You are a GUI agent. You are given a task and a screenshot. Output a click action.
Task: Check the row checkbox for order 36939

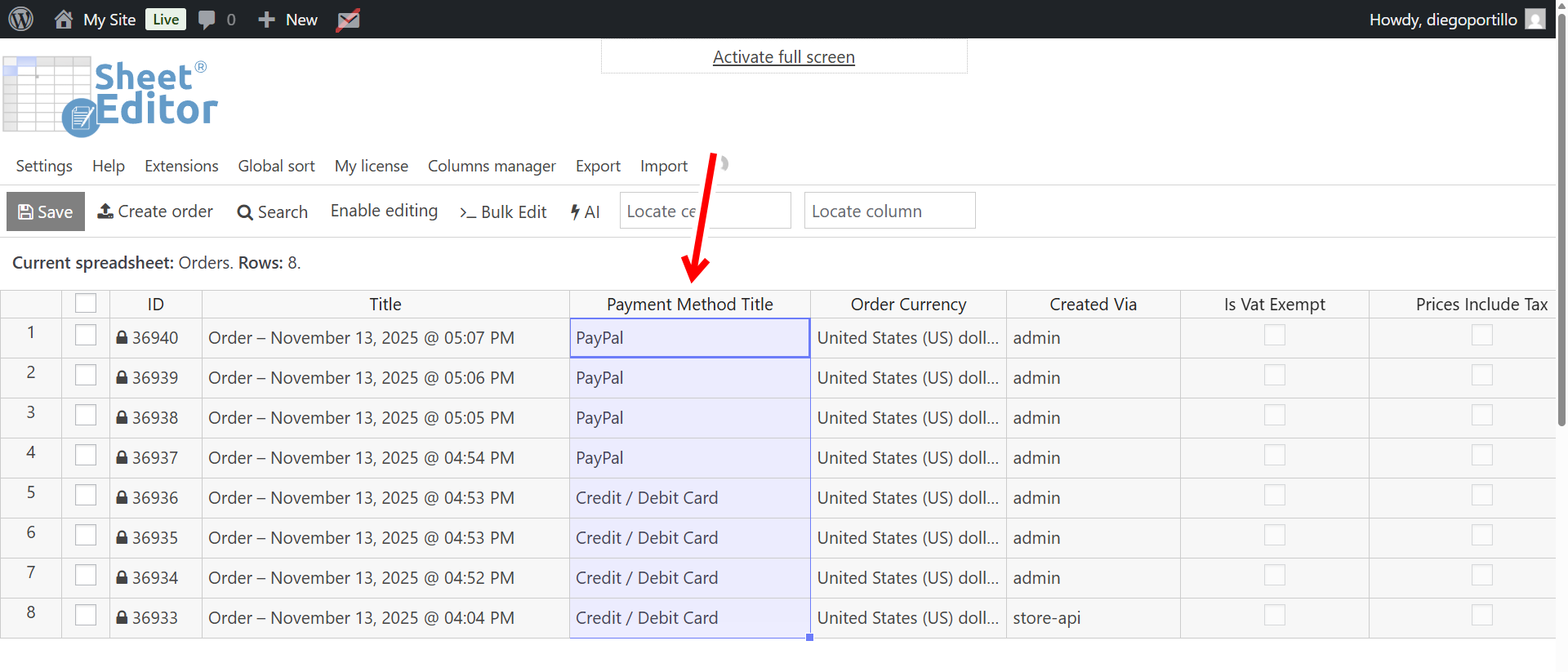(86, 376)
